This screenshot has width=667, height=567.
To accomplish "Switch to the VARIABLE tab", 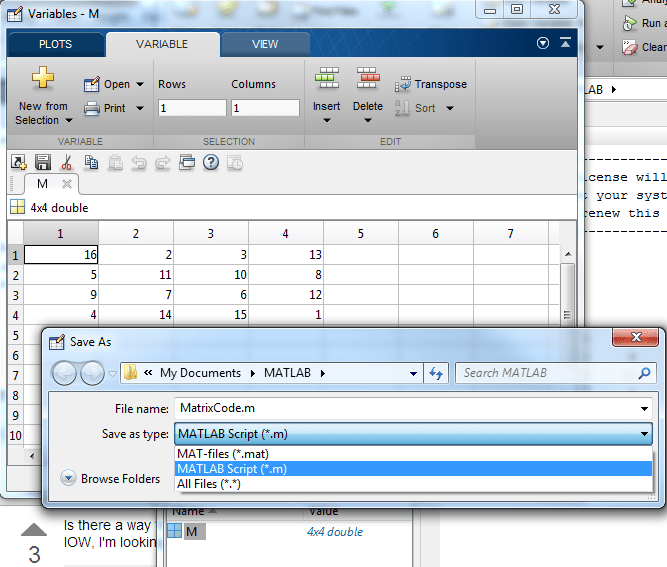I will pyautogui.click(x=162, y=44).
